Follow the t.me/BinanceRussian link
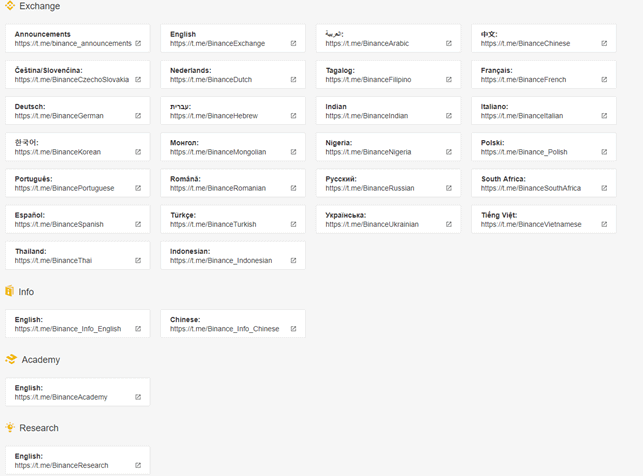This screenshot has height=476, width=643. coord(370,188)
